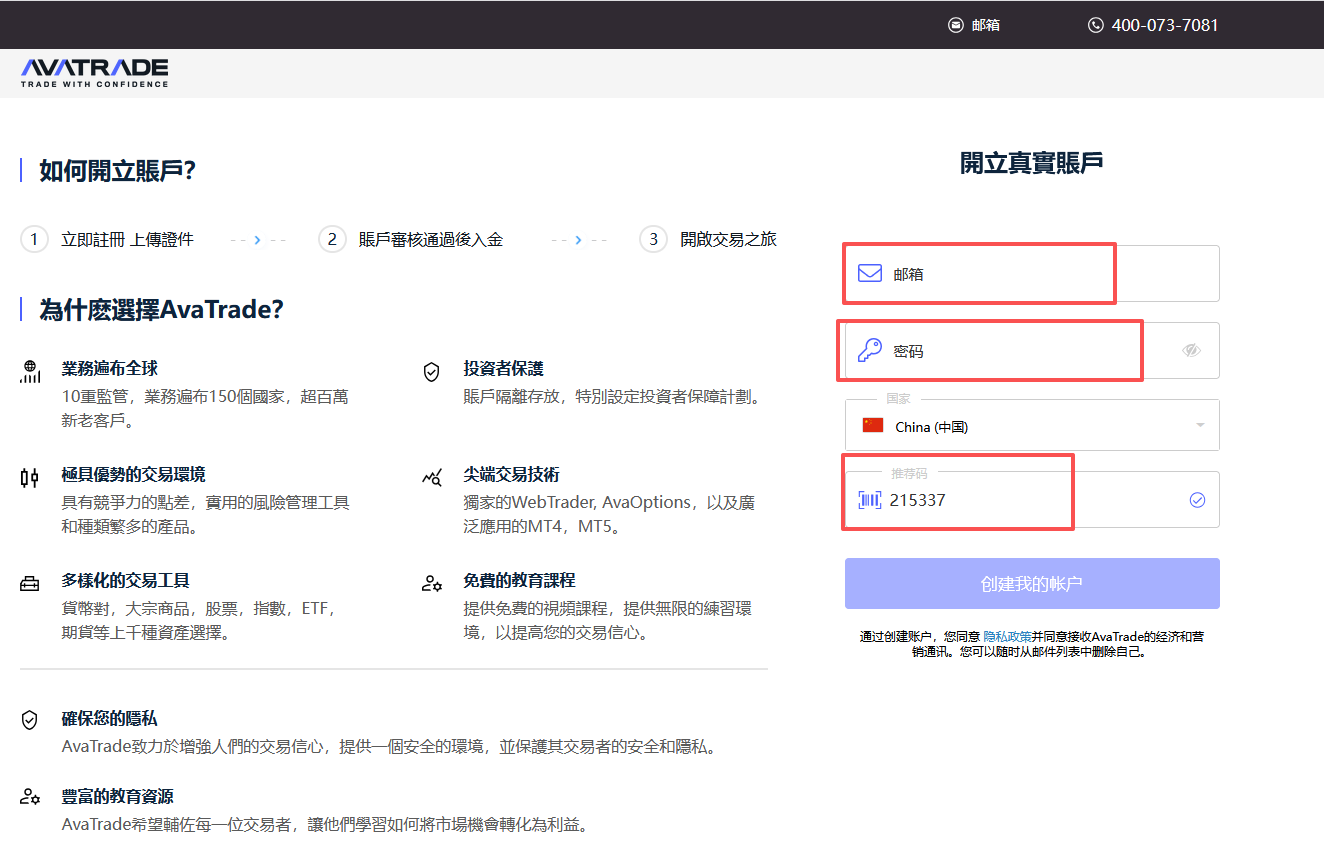Click the shield icon next to 投資者保護
The image size is (1324, 858).
coord(432,372)
